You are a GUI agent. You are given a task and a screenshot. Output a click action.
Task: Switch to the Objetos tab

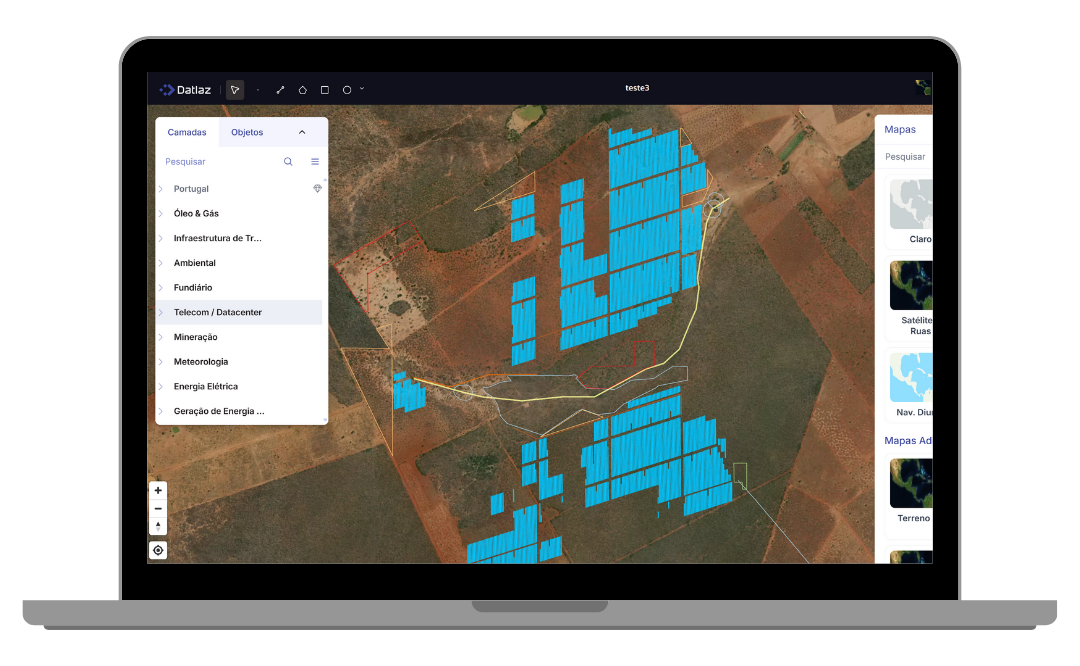tap(247, 132)
